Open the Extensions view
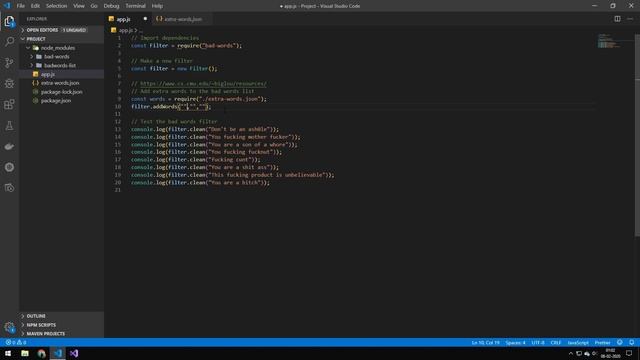The image size is (640, 360). (9, 104)
